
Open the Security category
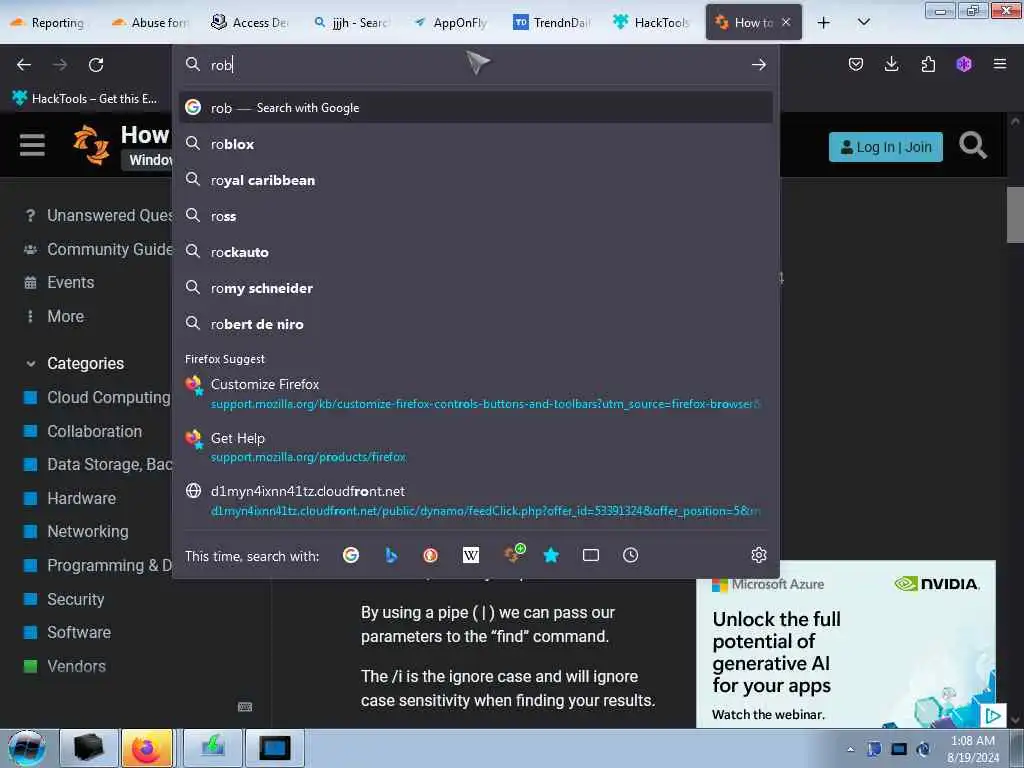coord(64,599)
